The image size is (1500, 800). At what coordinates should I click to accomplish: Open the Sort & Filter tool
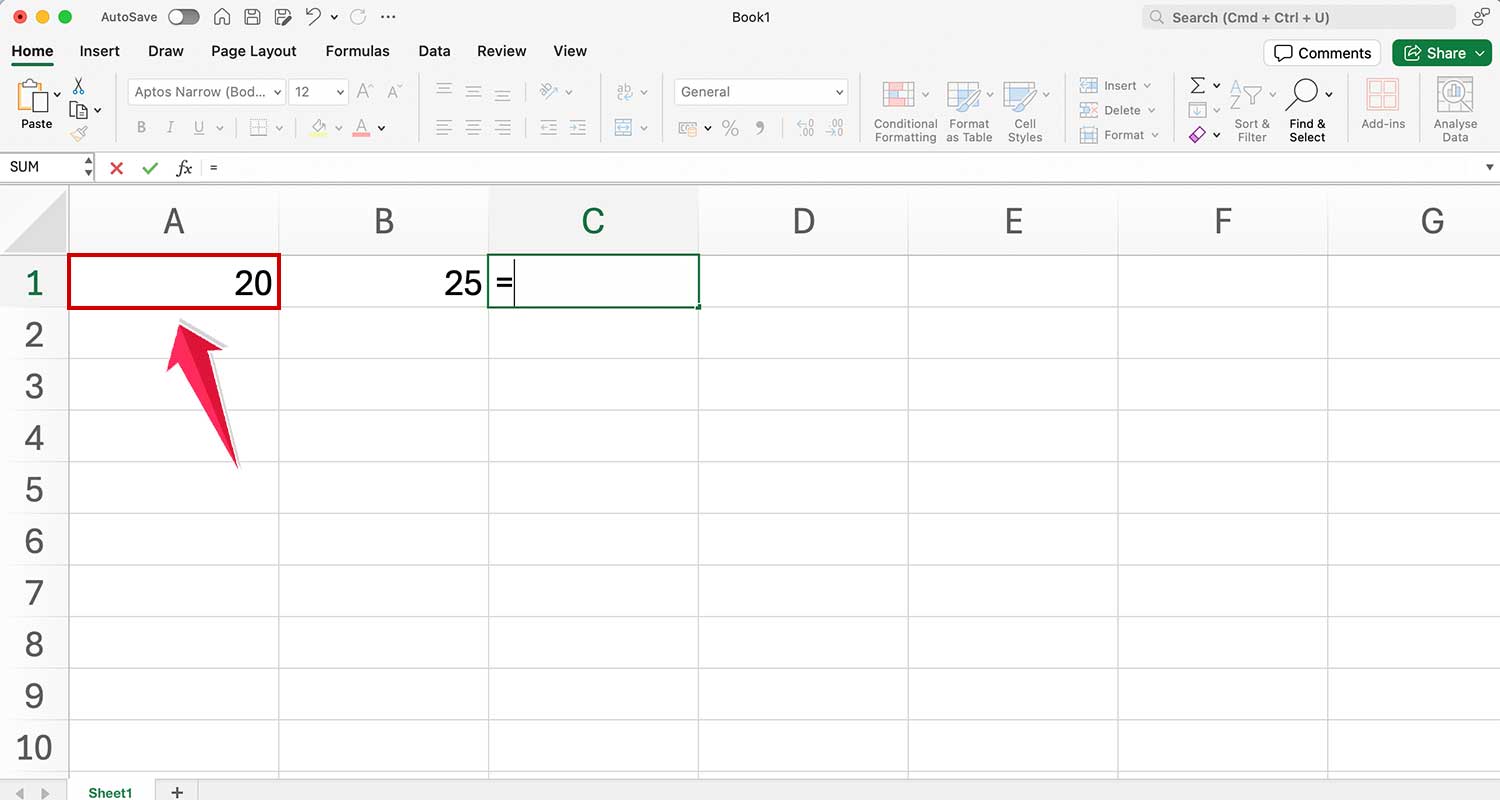click(1252, 110)
